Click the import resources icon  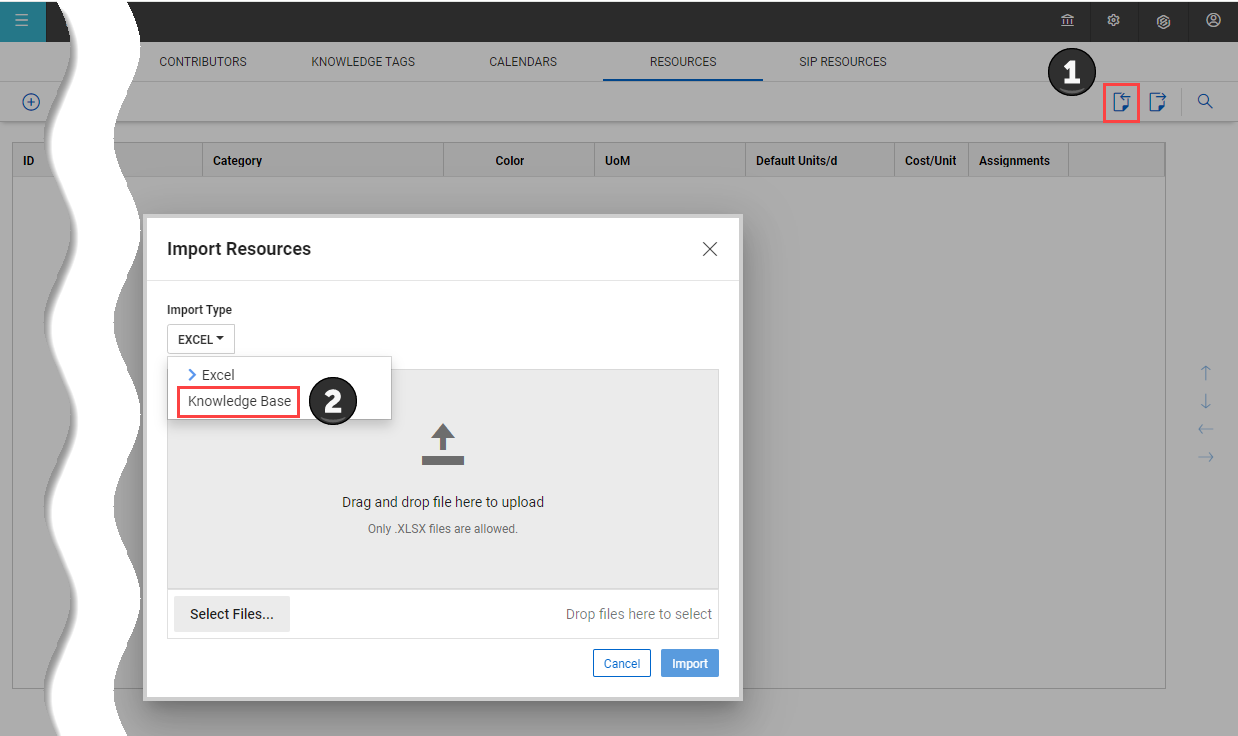click(1121, 102)
